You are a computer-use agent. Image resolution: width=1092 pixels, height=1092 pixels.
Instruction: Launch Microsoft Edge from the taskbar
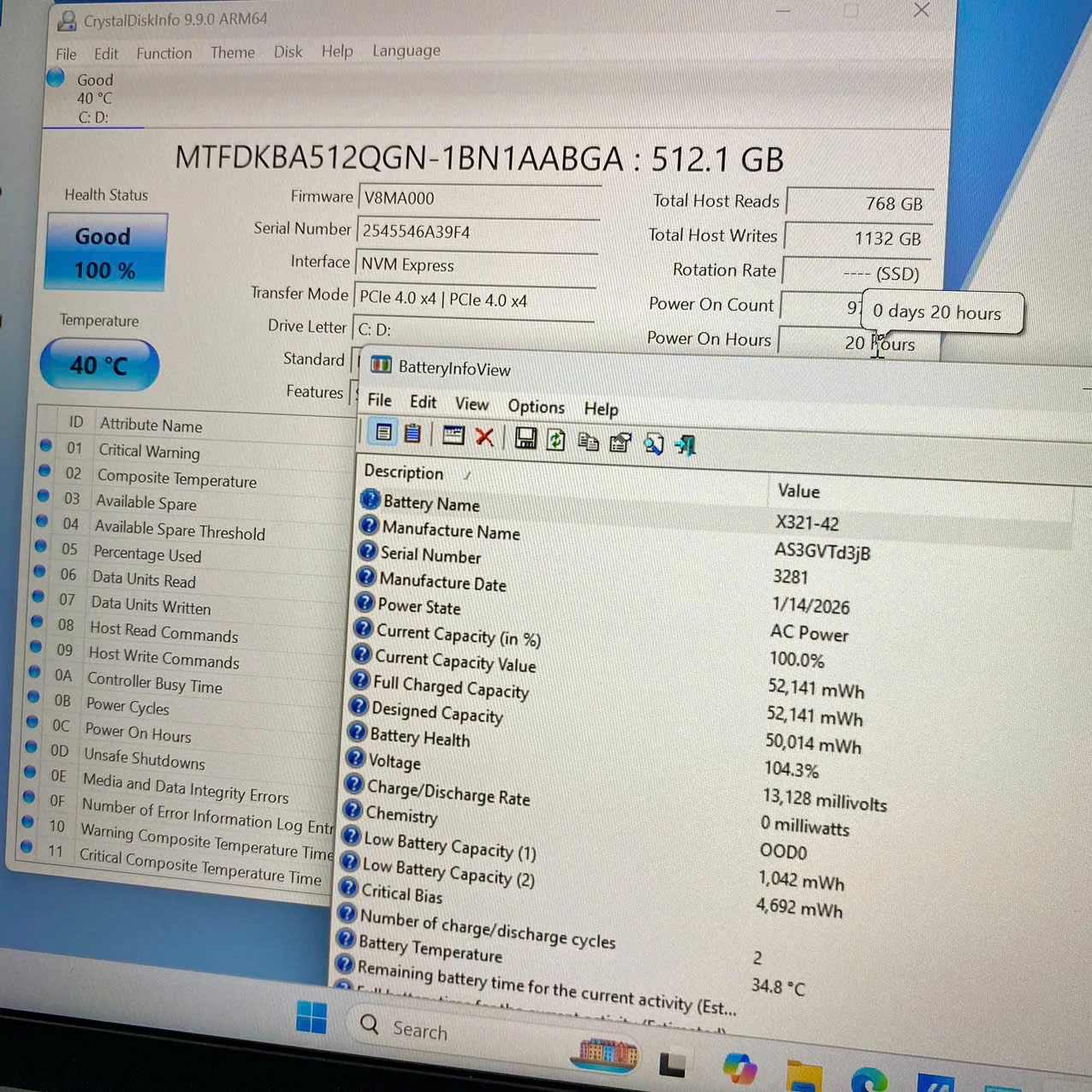click(x=868, y=1080)
